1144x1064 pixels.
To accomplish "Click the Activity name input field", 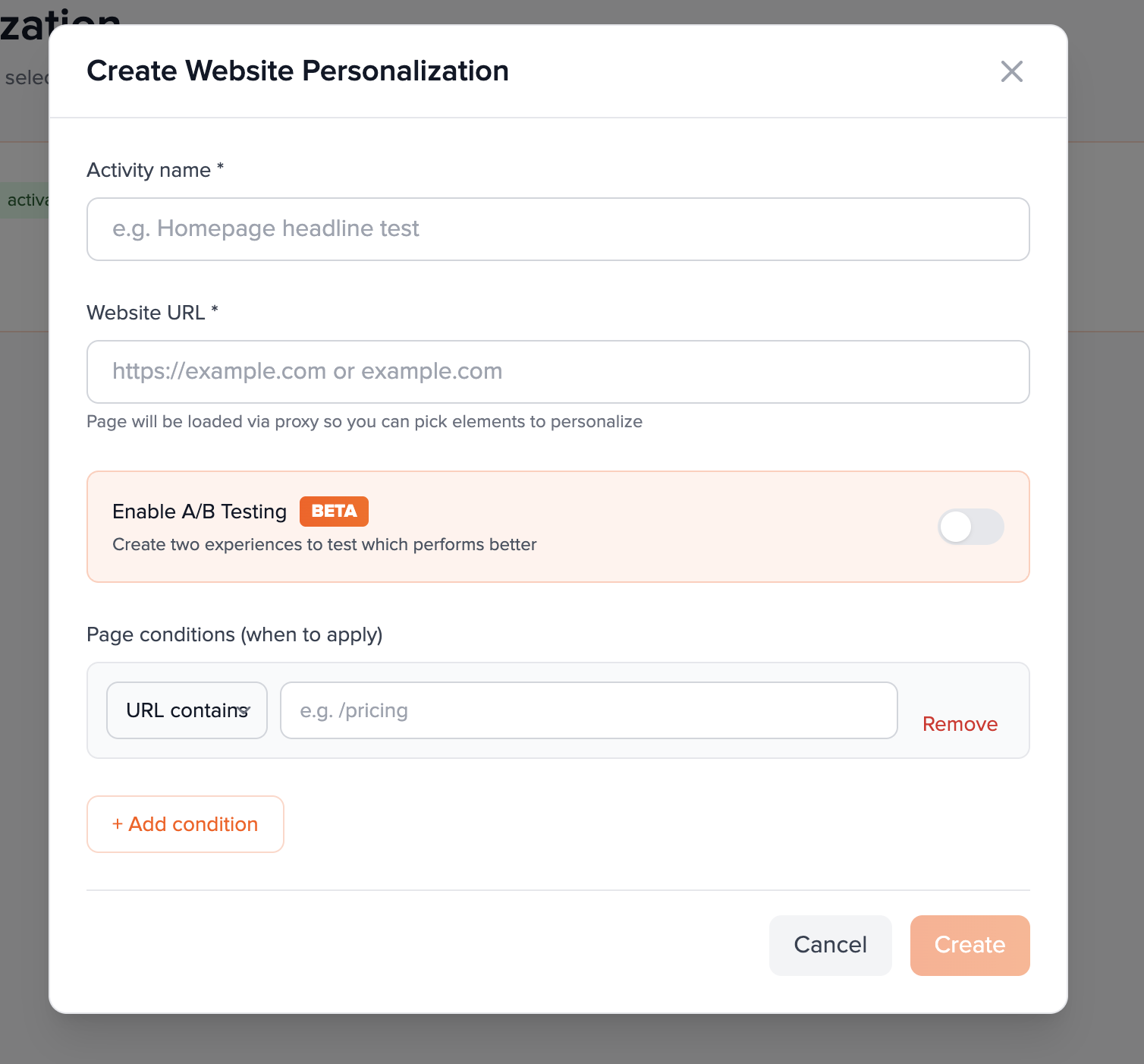I will 558,229.
